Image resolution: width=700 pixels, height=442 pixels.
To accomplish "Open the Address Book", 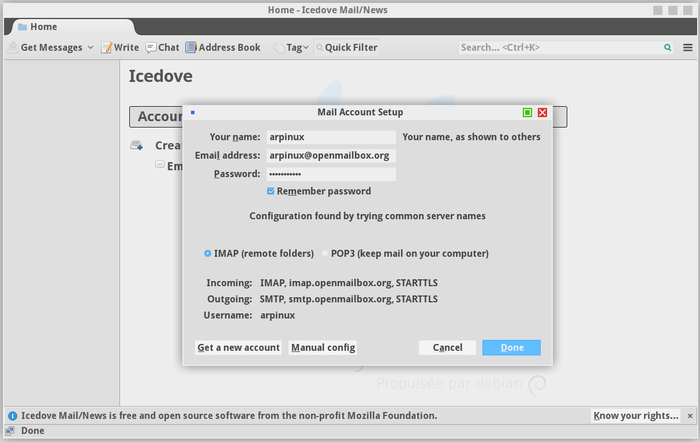I will tap(223, 47).
